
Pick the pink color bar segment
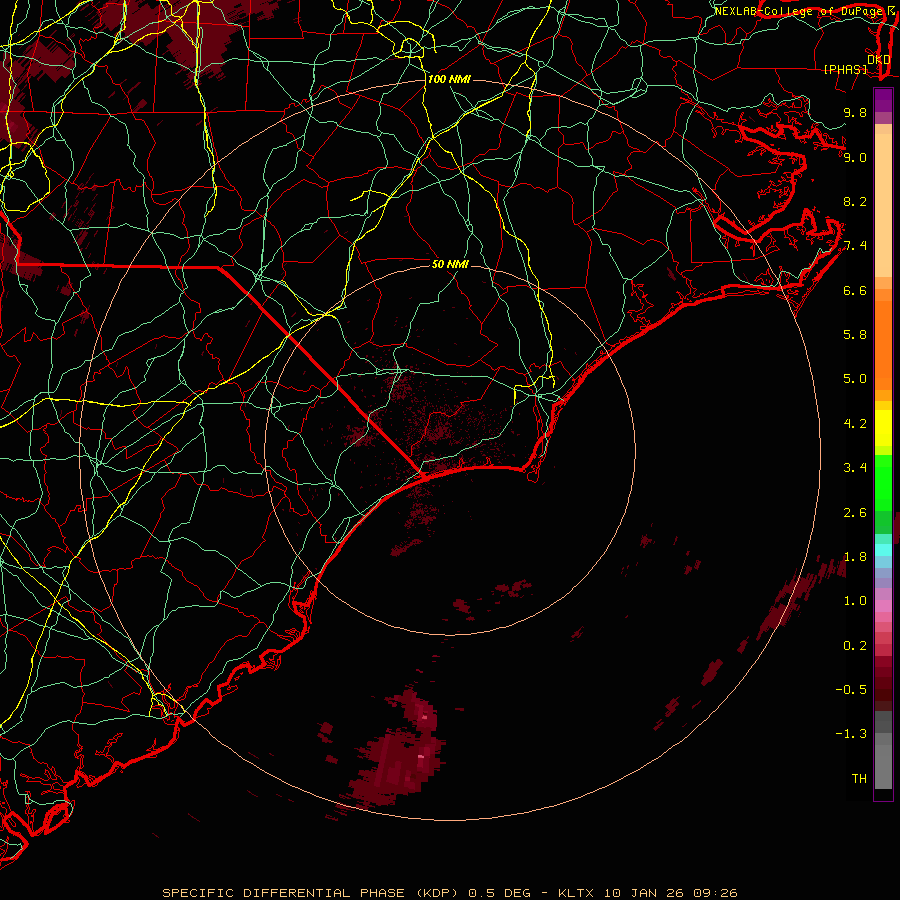pyautogui.click(x=883, y=606)
